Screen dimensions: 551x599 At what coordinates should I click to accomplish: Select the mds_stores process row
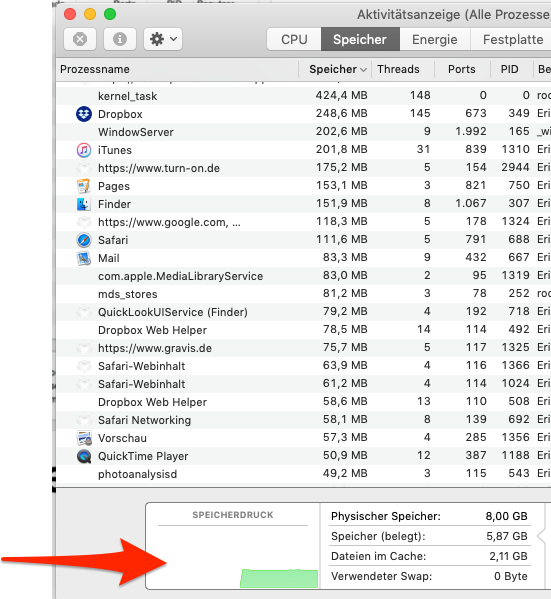coord(303,294)
